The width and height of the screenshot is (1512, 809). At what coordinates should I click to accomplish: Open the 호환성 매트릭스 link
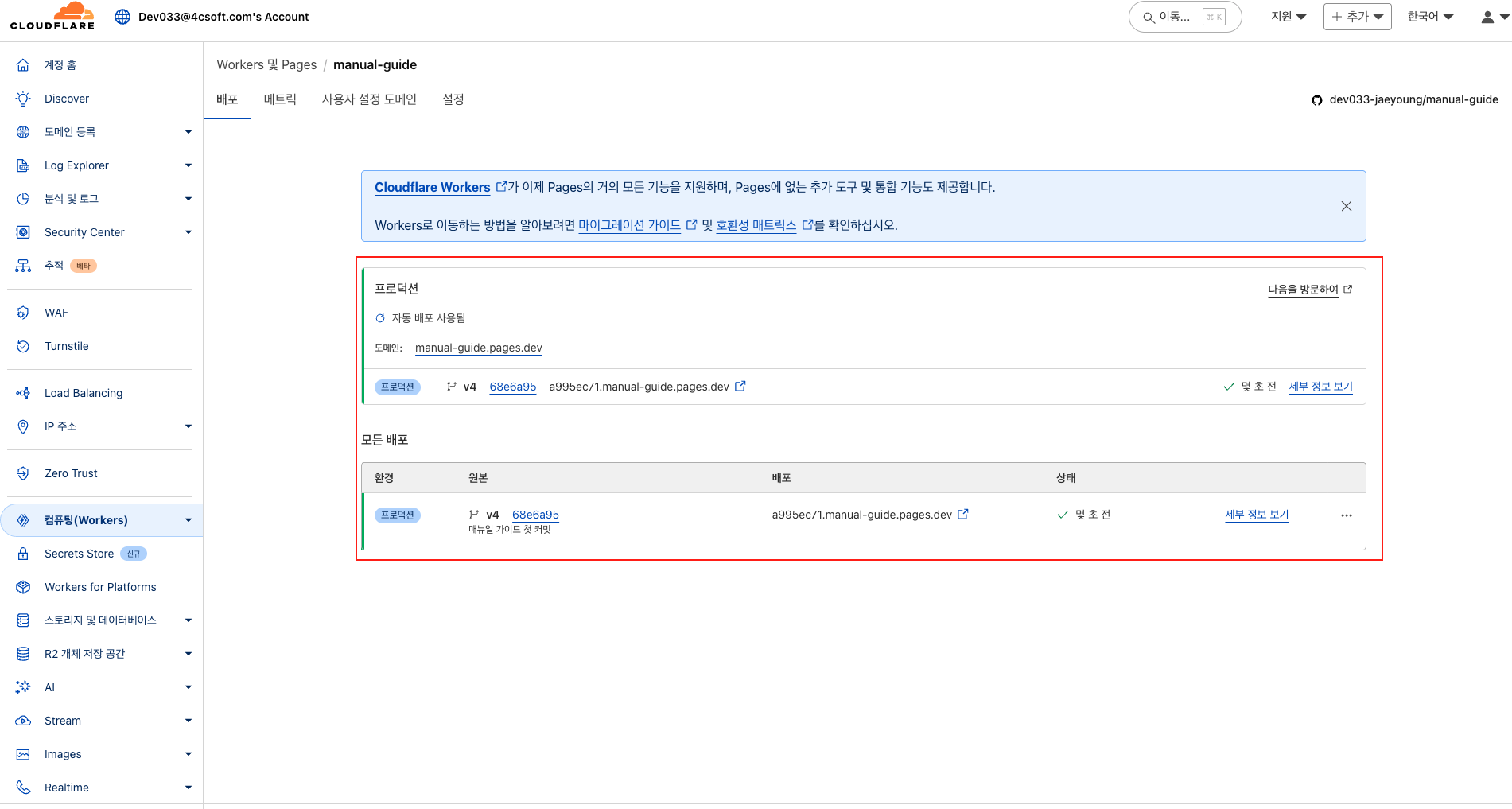coord(756,225)
